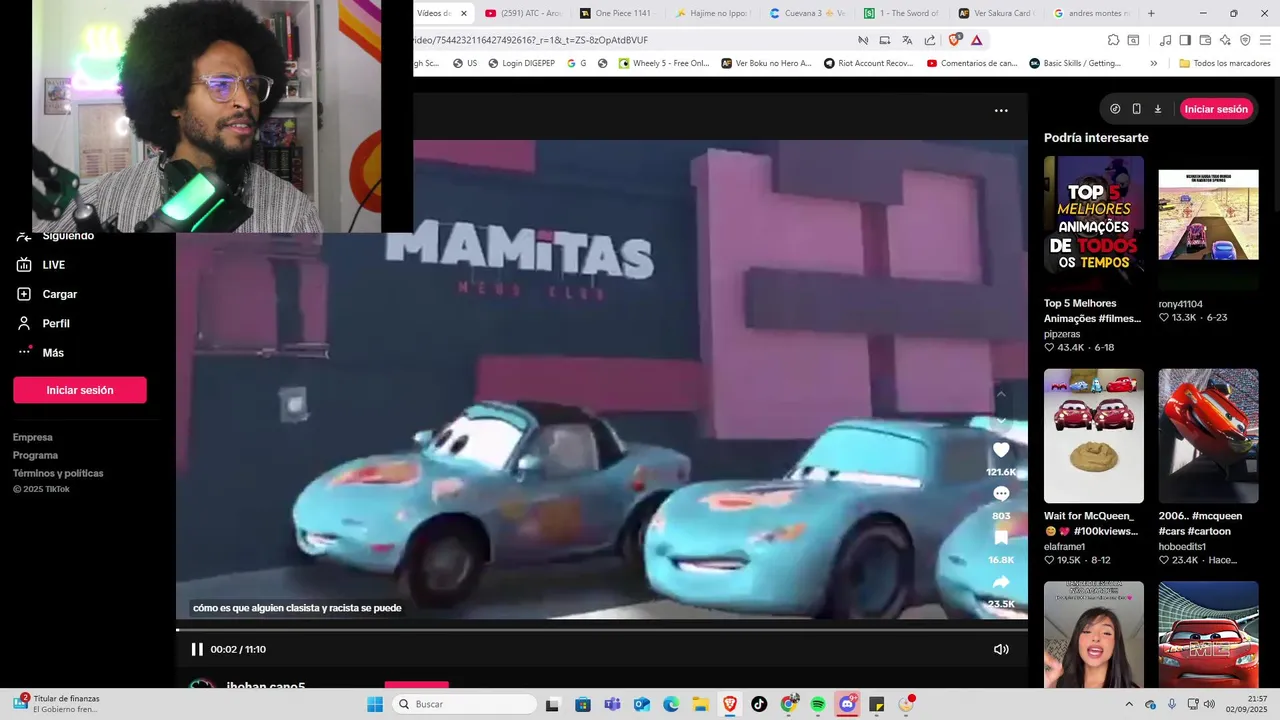Viewport: 1280px width, 720px height.
Task: Open the Comentarios de can... bookmark
Action: 972,63
